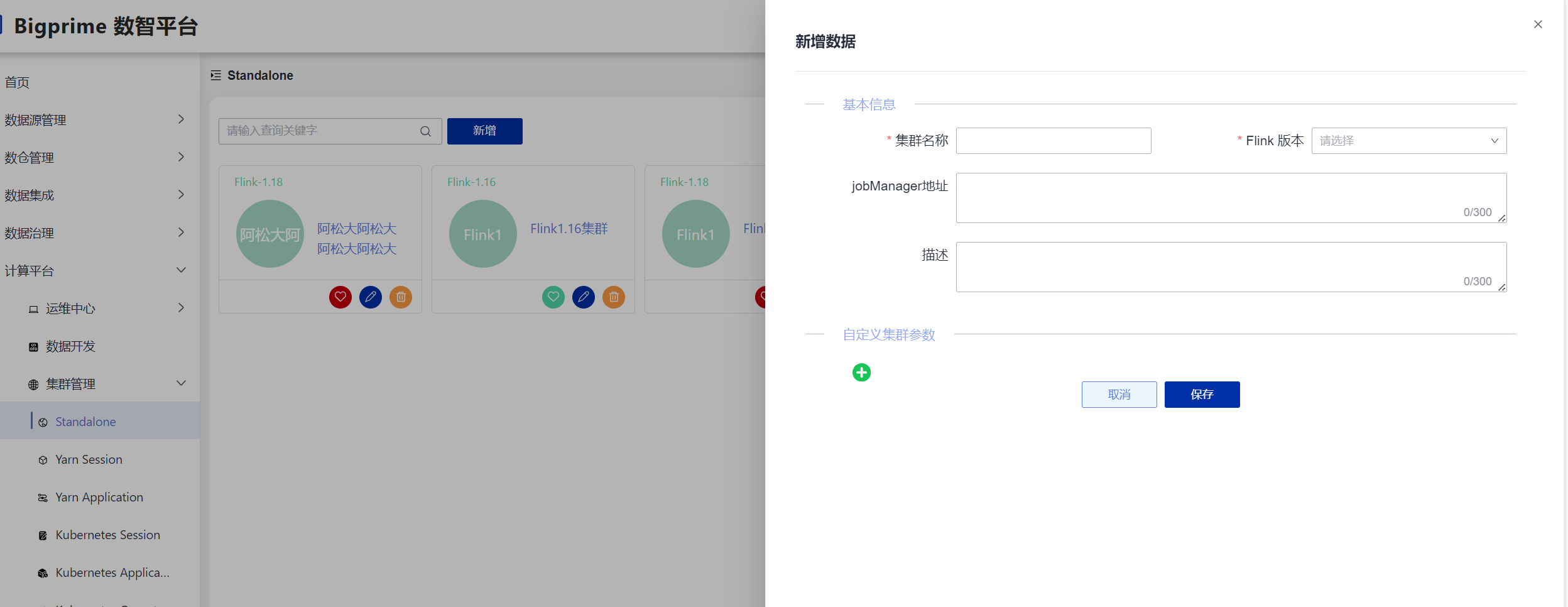Screen dimensions: 1568x607
Task: Open Yarn Application page
Action: [x=100, y=497]
